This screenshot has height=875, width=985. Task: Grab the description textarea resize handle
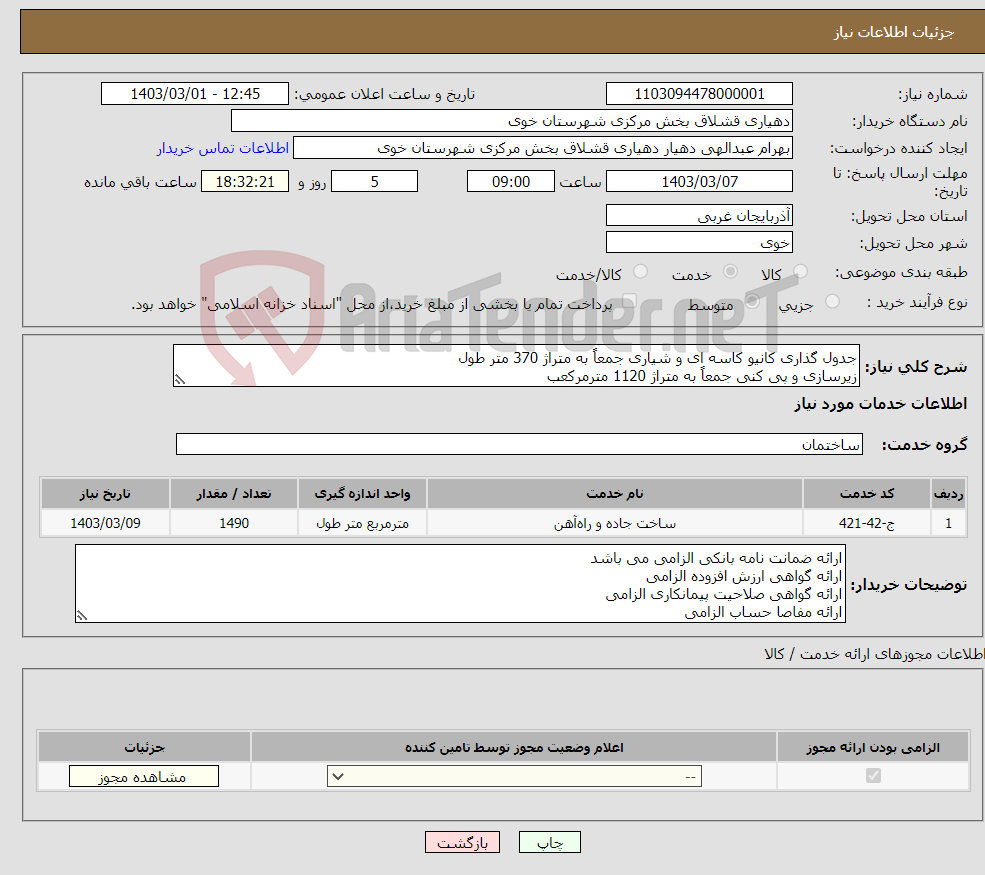pyautogui.click(x=180, y=380)
